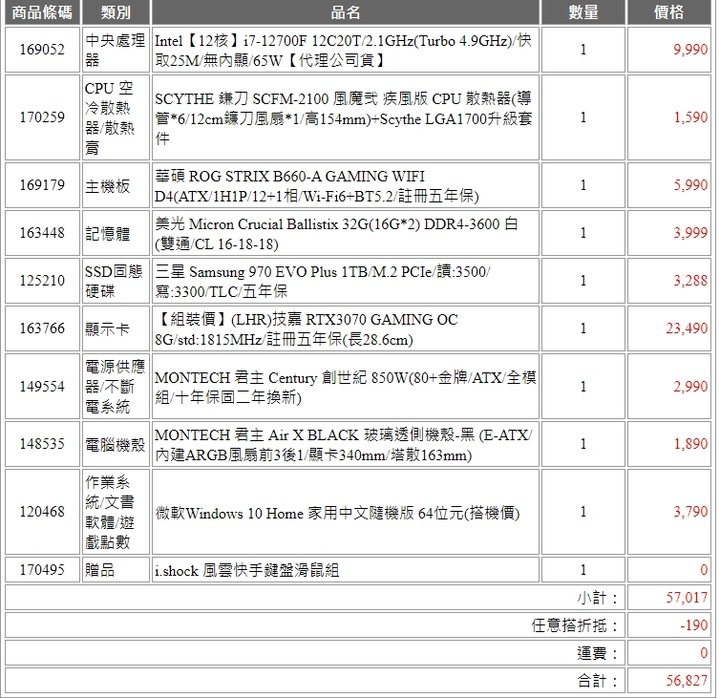Click the SSD固態硬碟 category cell
Viewport: 720px width, 698px height.
(116, 281)
